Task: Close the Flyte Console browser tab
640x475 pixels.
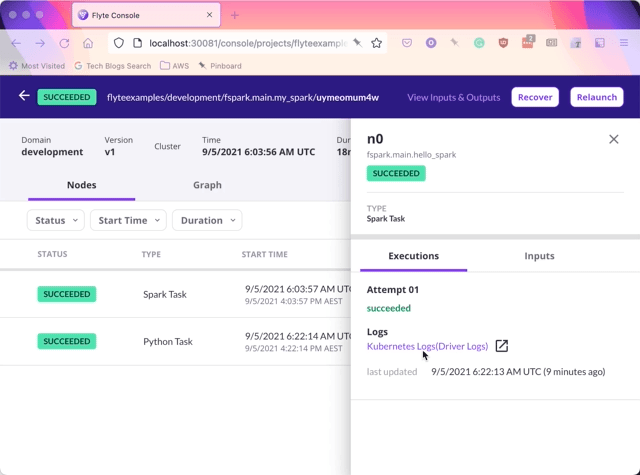Action: tap(209, 15)
